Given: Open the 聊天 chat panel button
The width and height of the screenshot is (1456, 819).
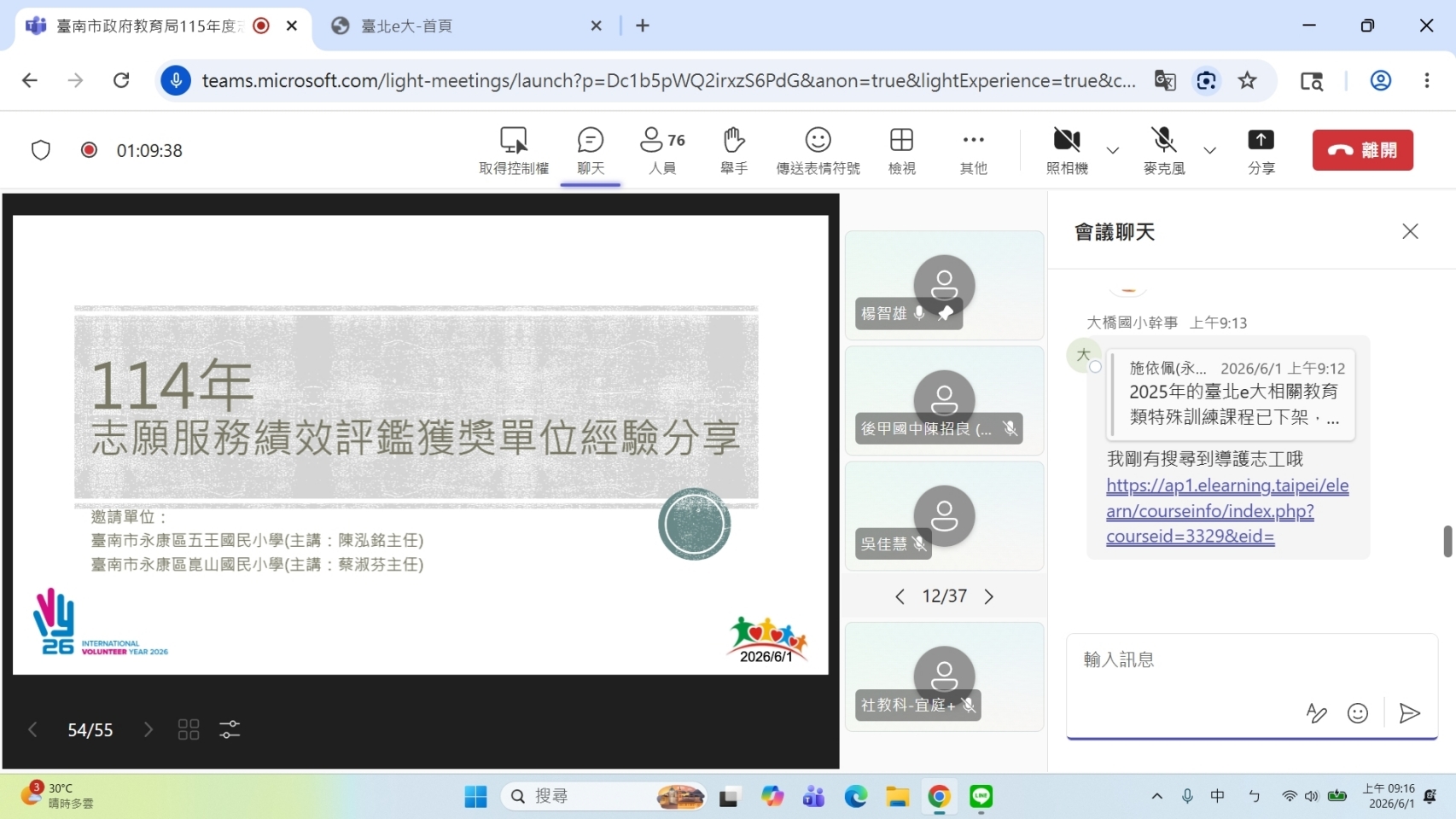Looking at the screenshot, I should (591, 150).
